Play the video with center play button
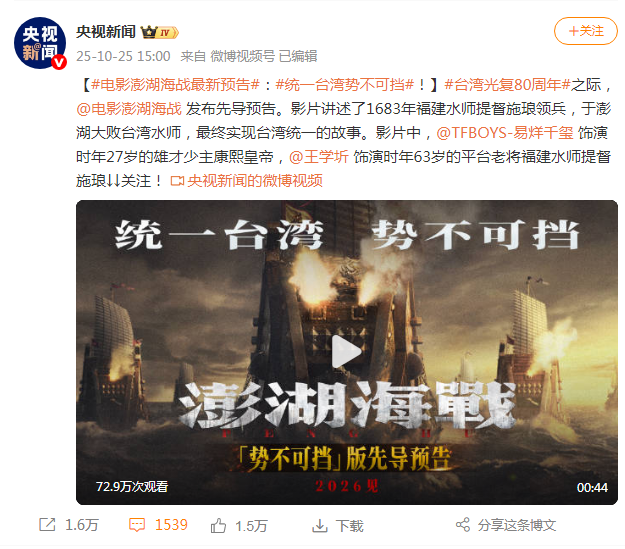Screen dimensions: 625x549 pos(346,352)
